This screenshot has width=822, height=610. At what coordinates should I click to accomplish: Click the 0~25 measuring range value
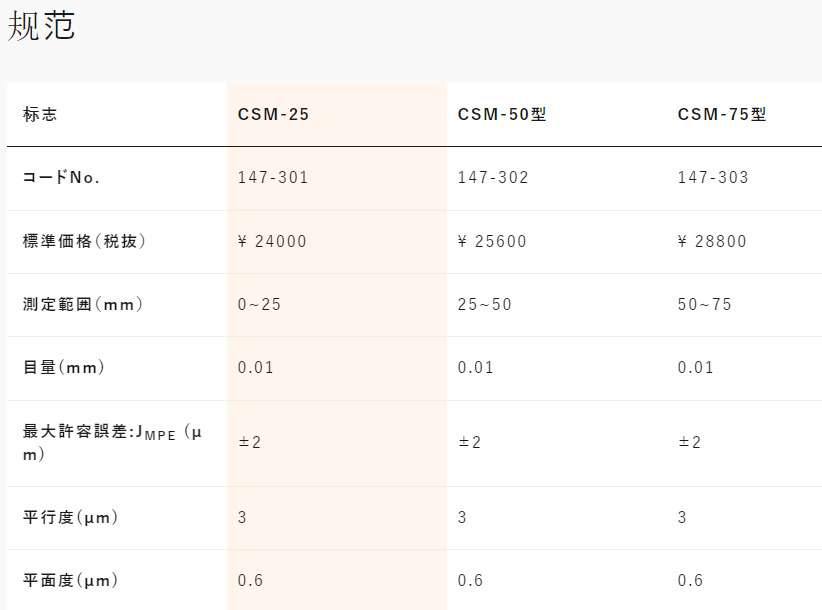click(x=259, y=304)
